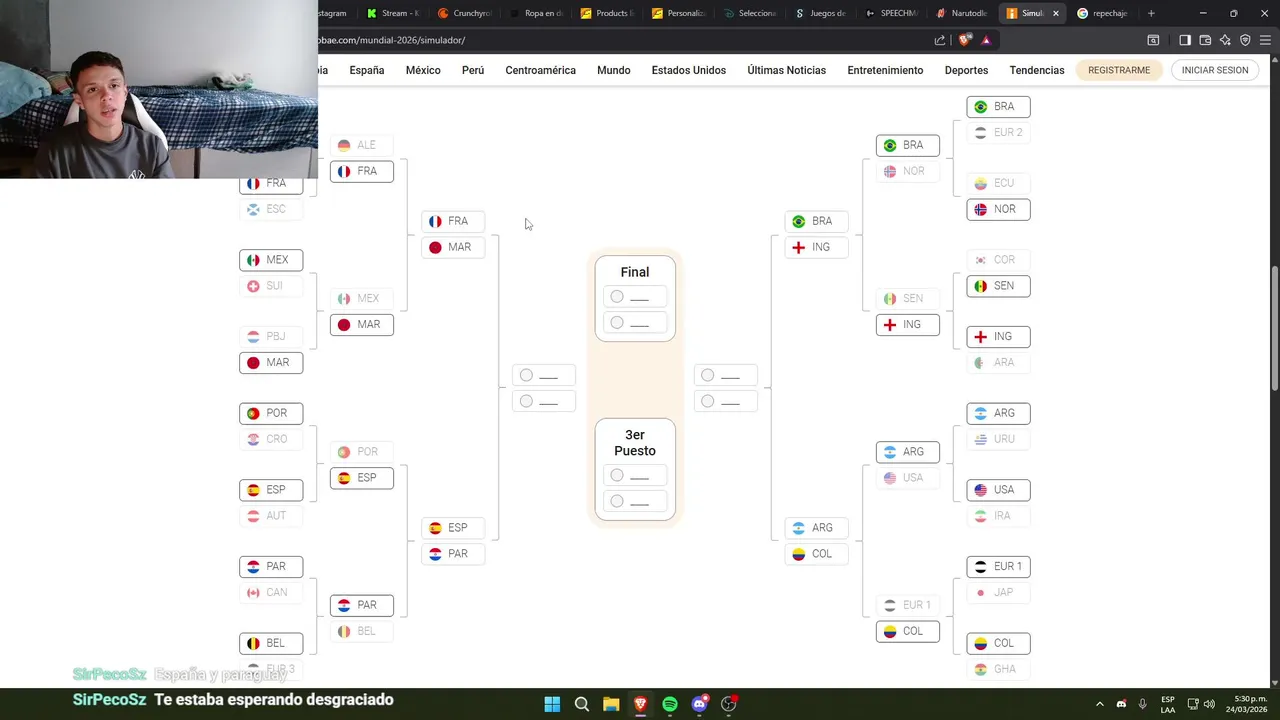The image size is (1280, 720).
Task: Toggle the browser sidebar panel icon
Action: pos(1185,40)
